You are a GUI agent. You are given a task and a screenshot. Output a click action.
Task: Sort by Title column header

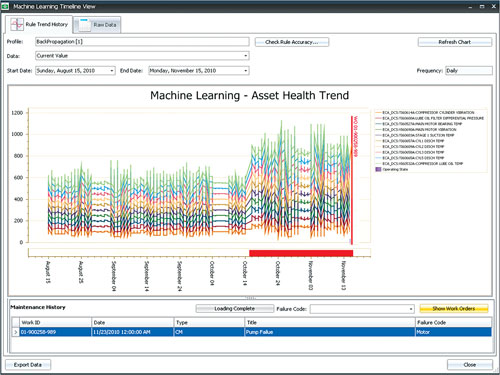pos(330,322)
